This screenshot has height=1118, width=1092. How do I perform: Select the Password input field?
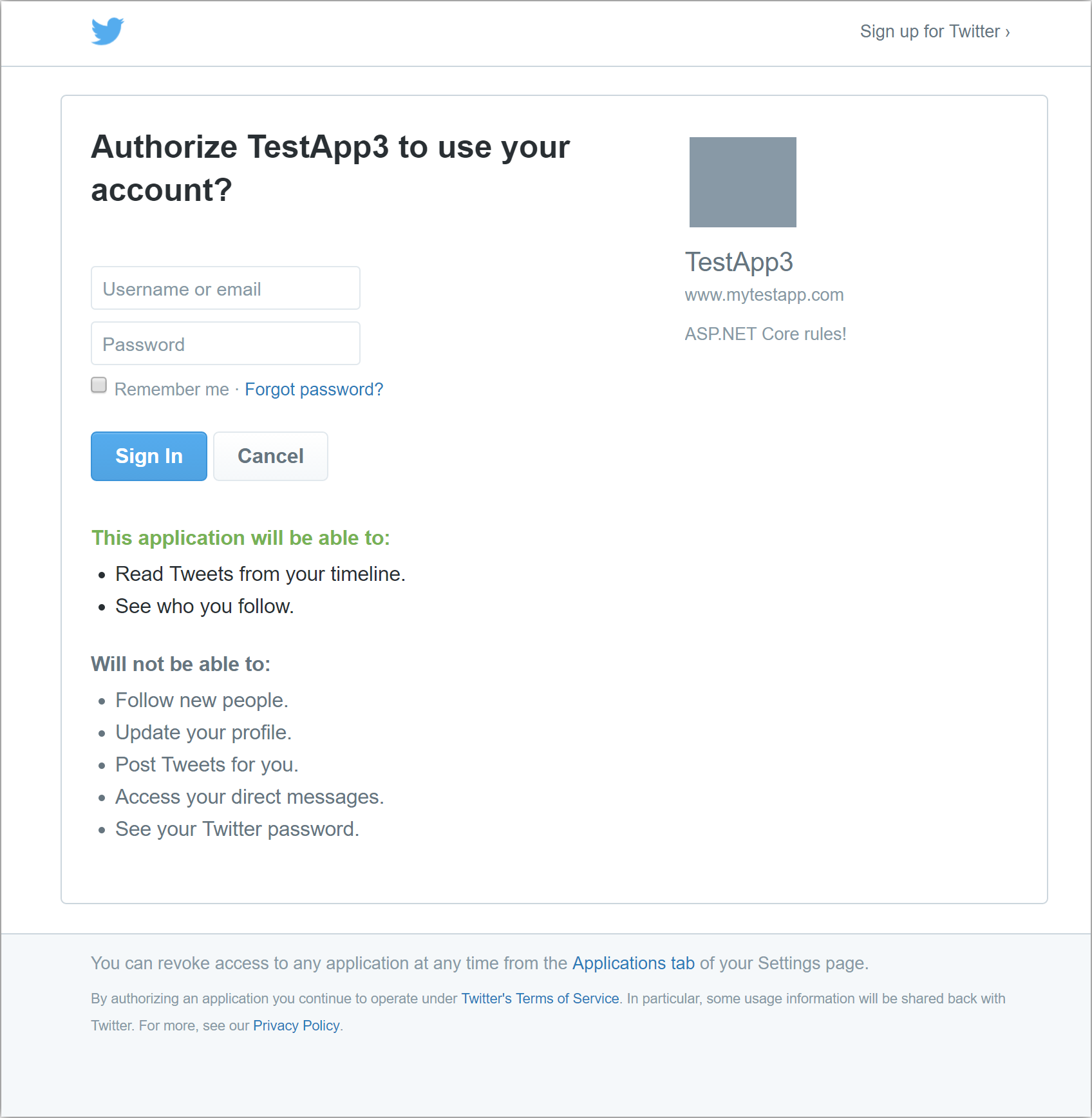(225, 343)
